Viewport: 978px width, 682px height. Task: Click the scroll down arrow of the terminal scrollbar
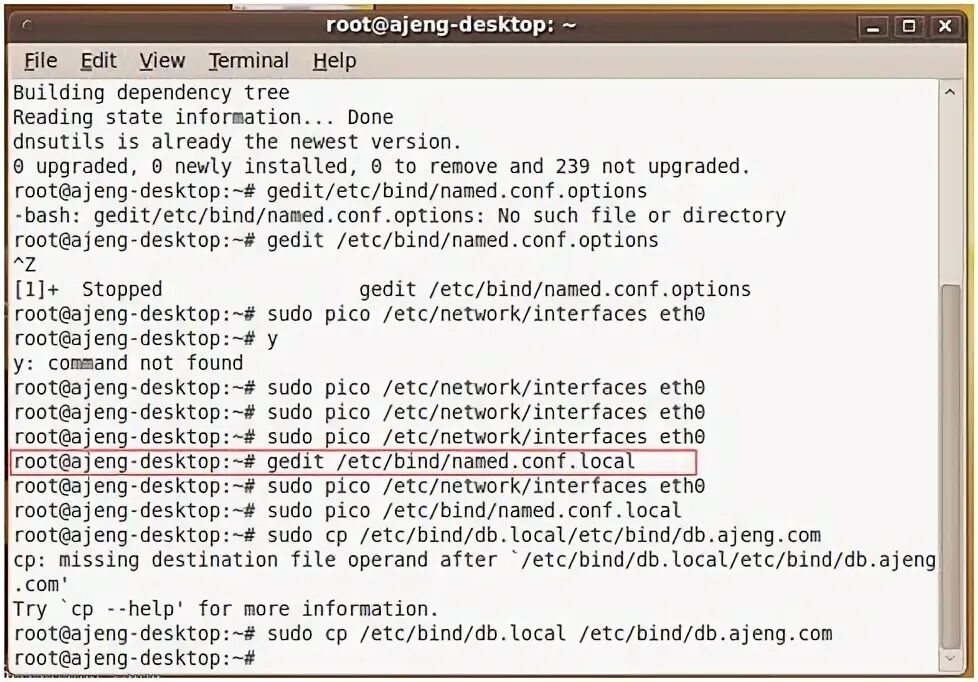(x=950, y=659)
